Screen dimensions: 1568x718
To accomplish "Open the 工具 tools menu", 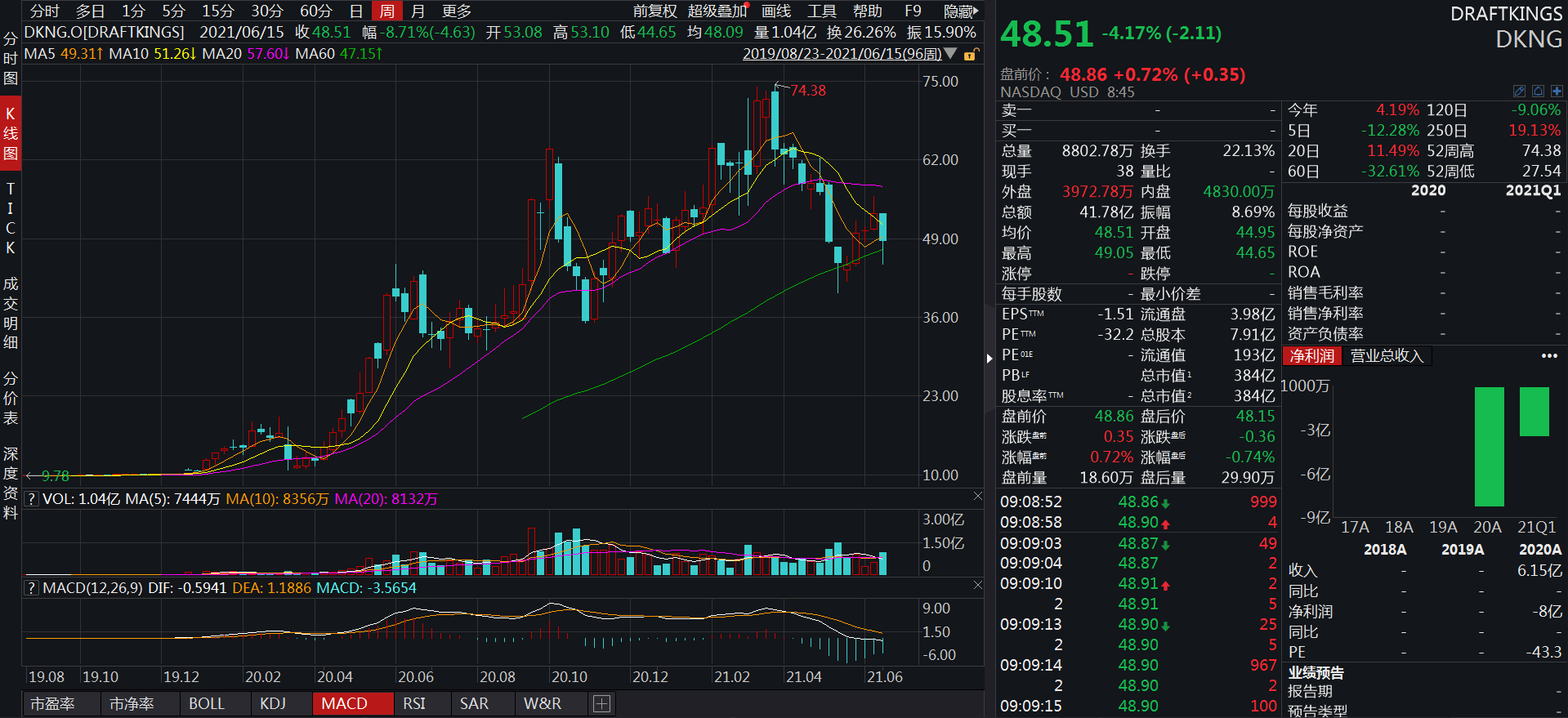I will [x=822, y=11].
